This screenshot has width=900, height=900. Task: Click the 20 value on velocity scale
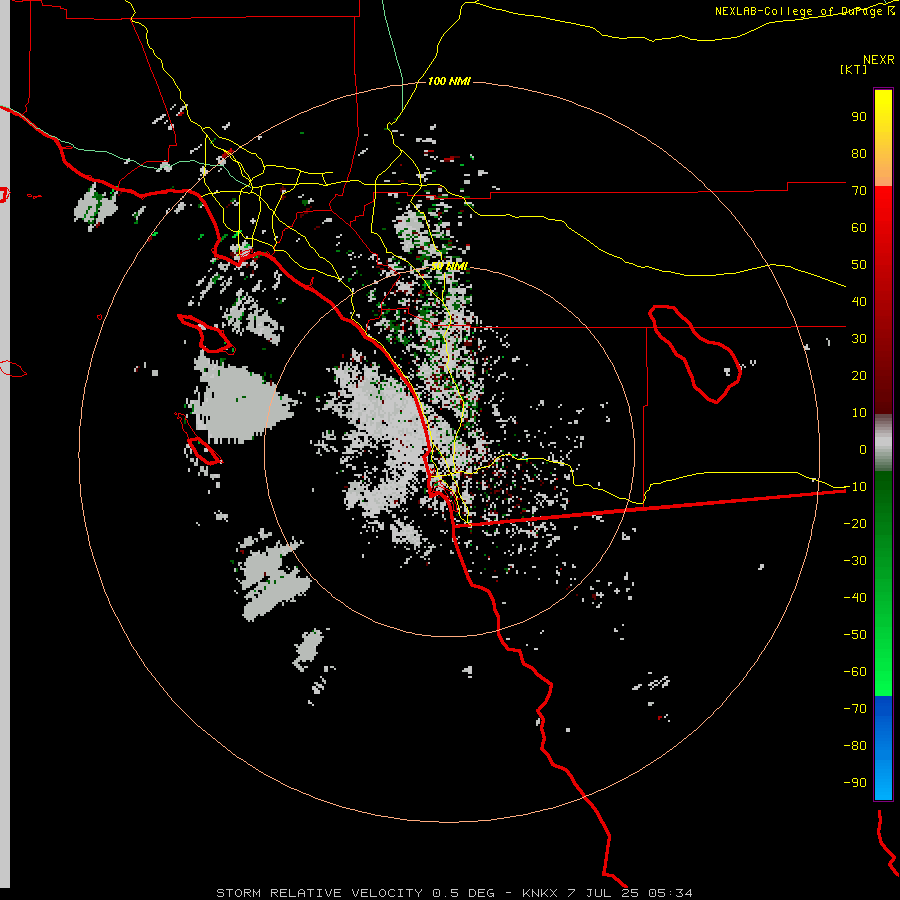(x=859, y=375)
